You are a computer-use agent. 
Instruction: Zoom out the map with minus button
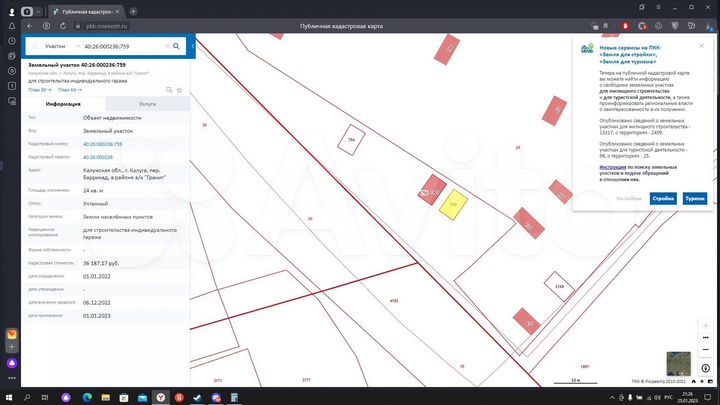(706, 350)
